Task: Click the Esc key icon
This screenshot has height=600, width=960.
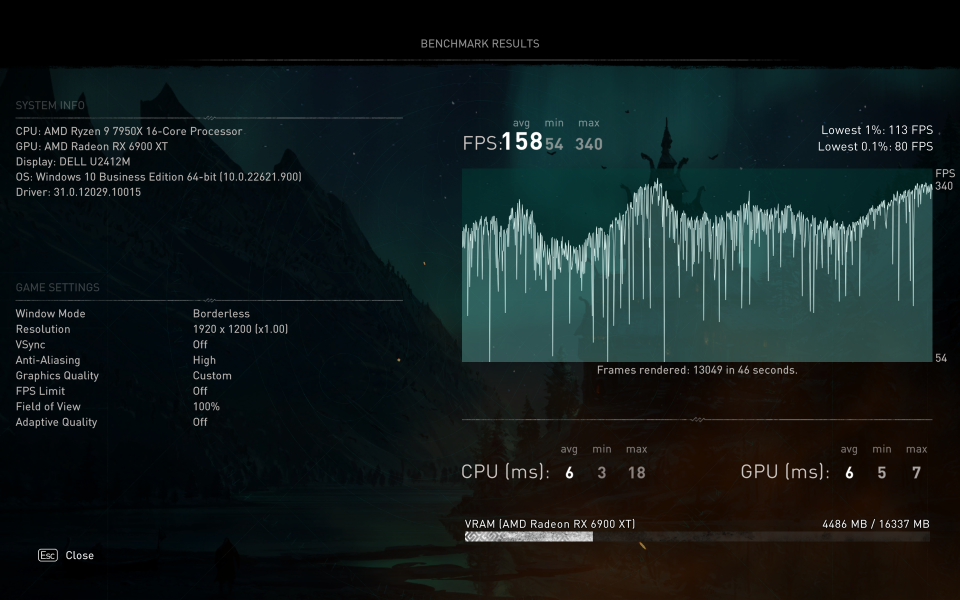Action: 48,555
